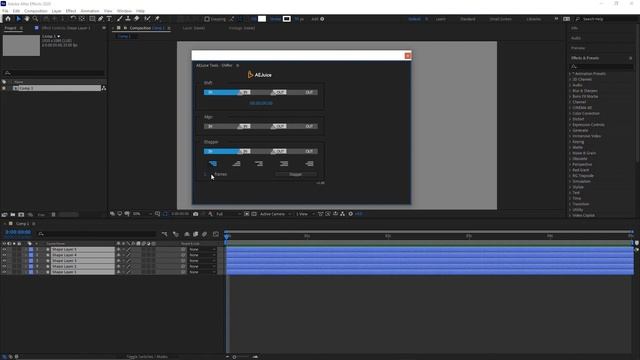
Task: Select the Pen tool
Action: tap(100, 19)
